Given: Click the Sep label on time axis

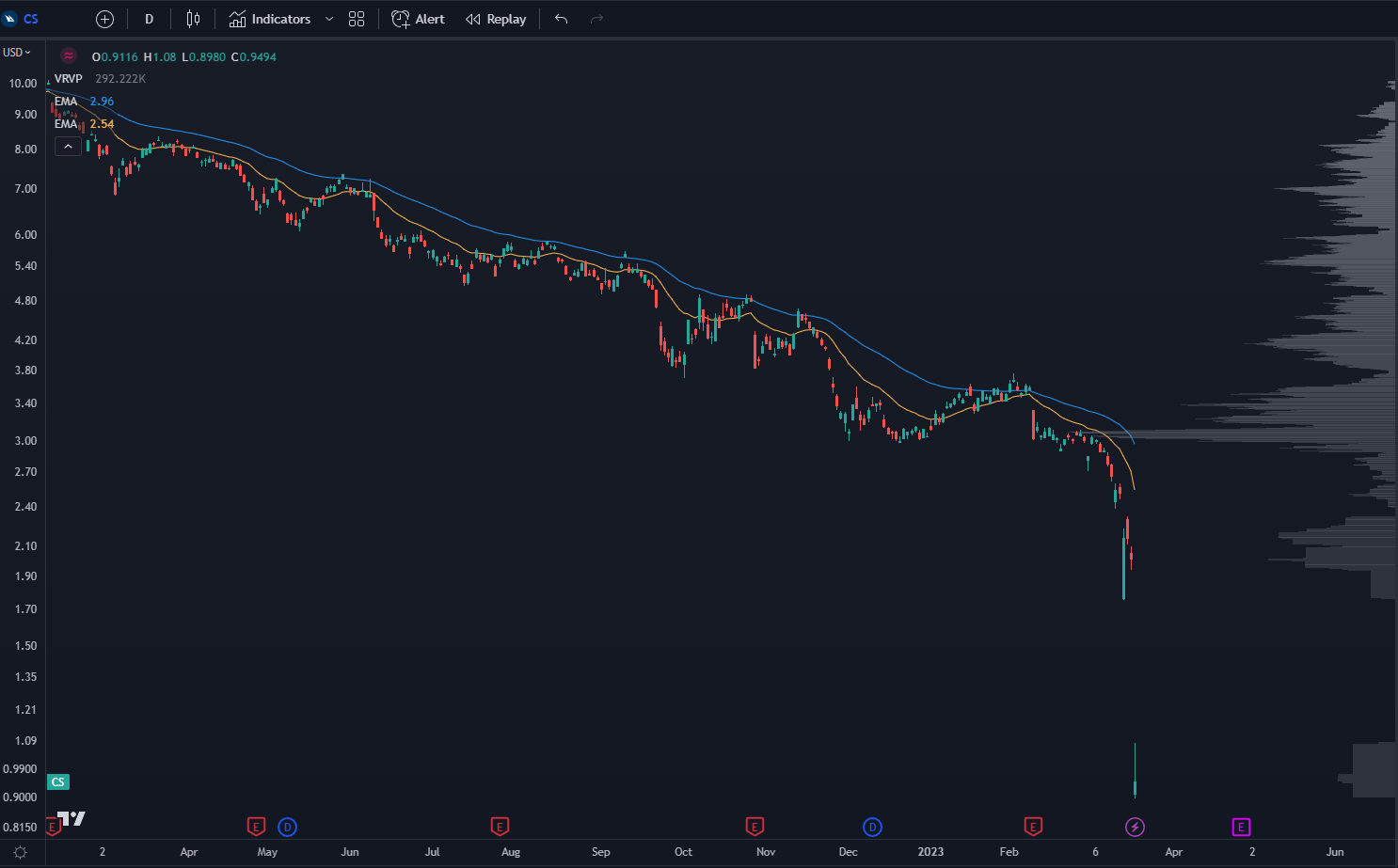Looking at the screenshot, I should (601, 852).
